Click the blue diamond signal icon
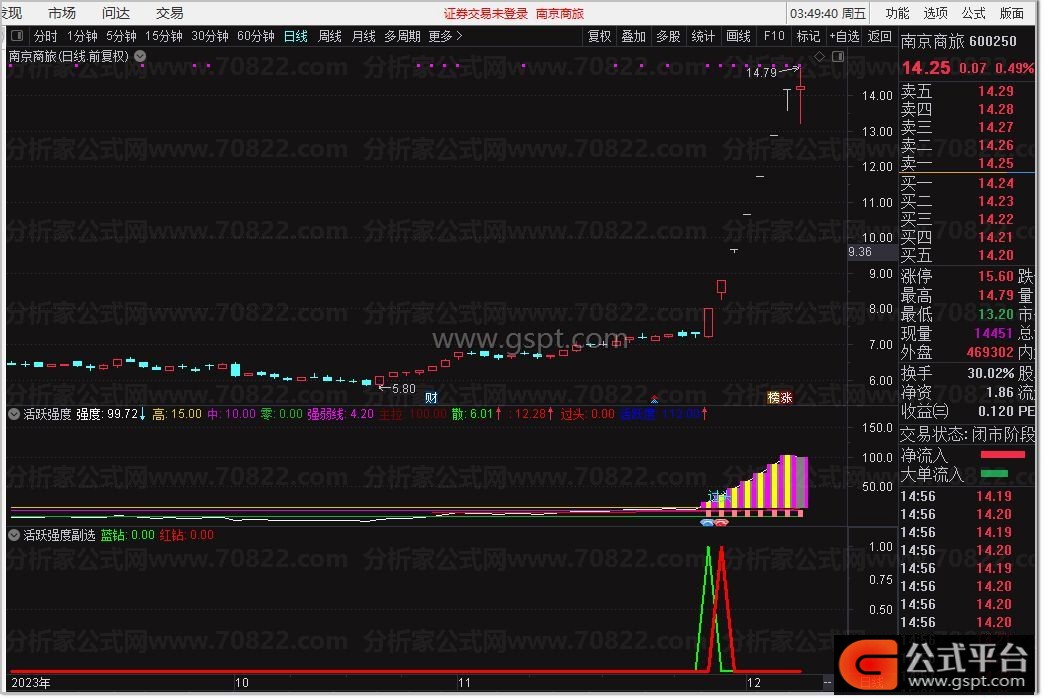This screenshot has height=698, width=1044. (x=707, y=523)
